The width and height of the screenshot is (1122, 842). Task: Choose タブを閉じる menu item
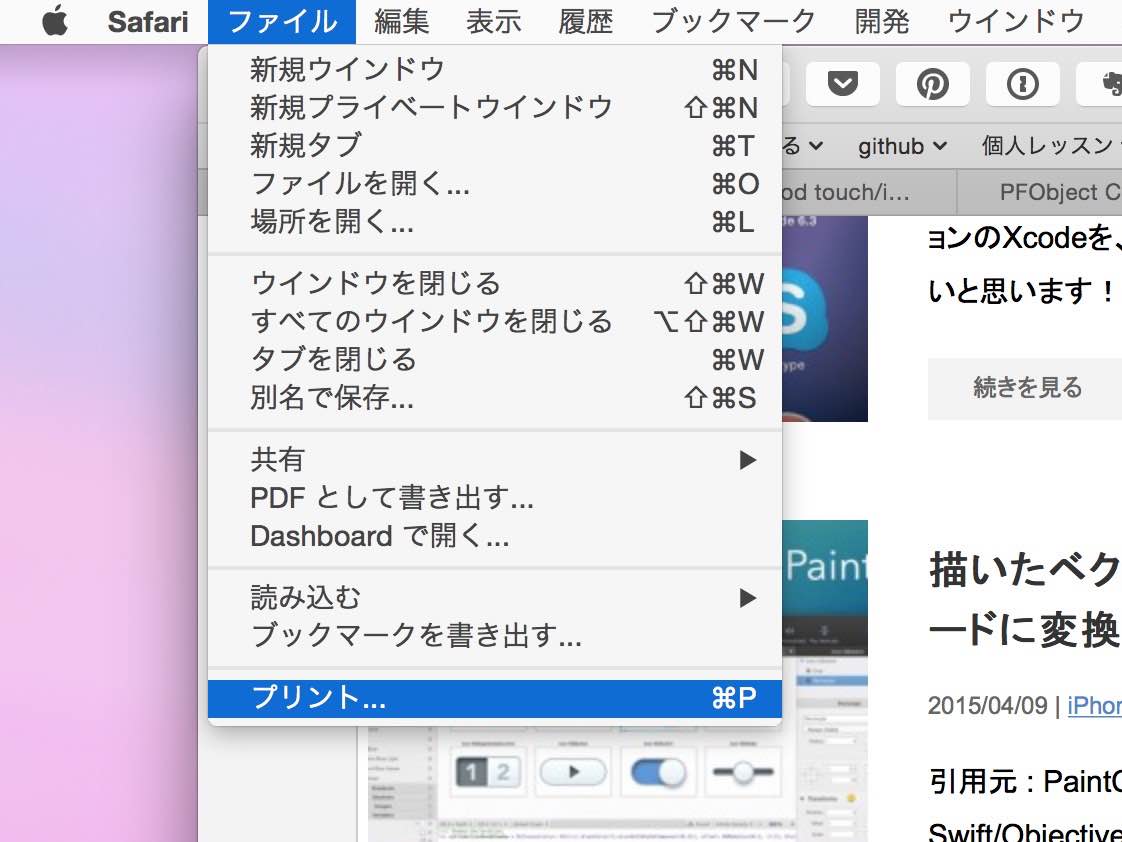pyautogui.click(x=494, y=359)
